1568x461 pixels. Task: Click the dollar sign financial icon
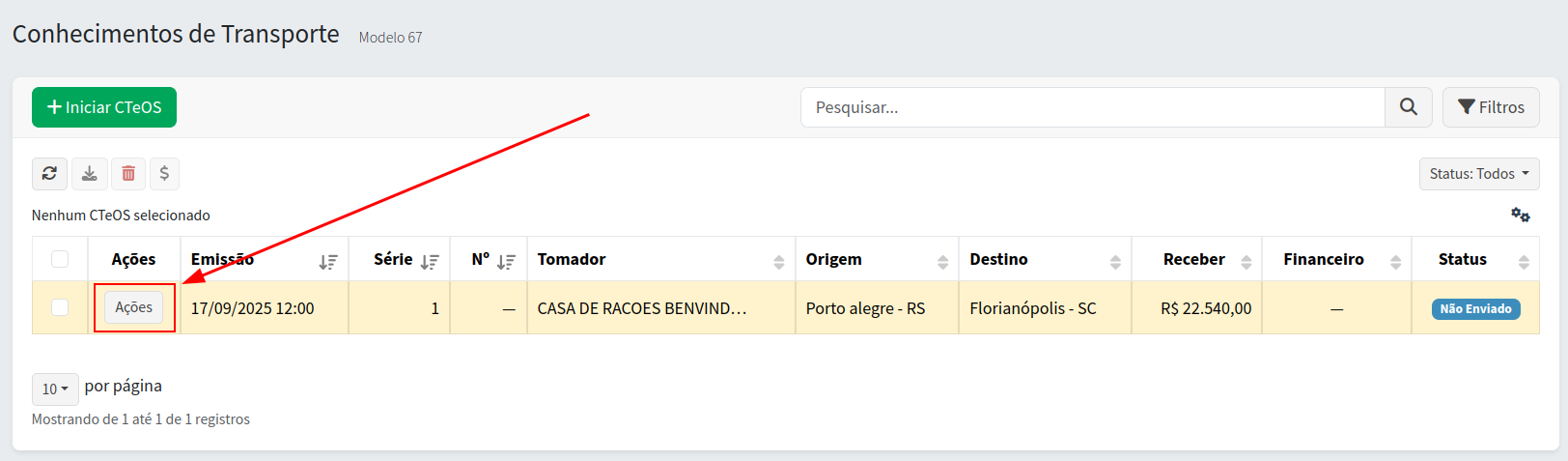[164, 174]
